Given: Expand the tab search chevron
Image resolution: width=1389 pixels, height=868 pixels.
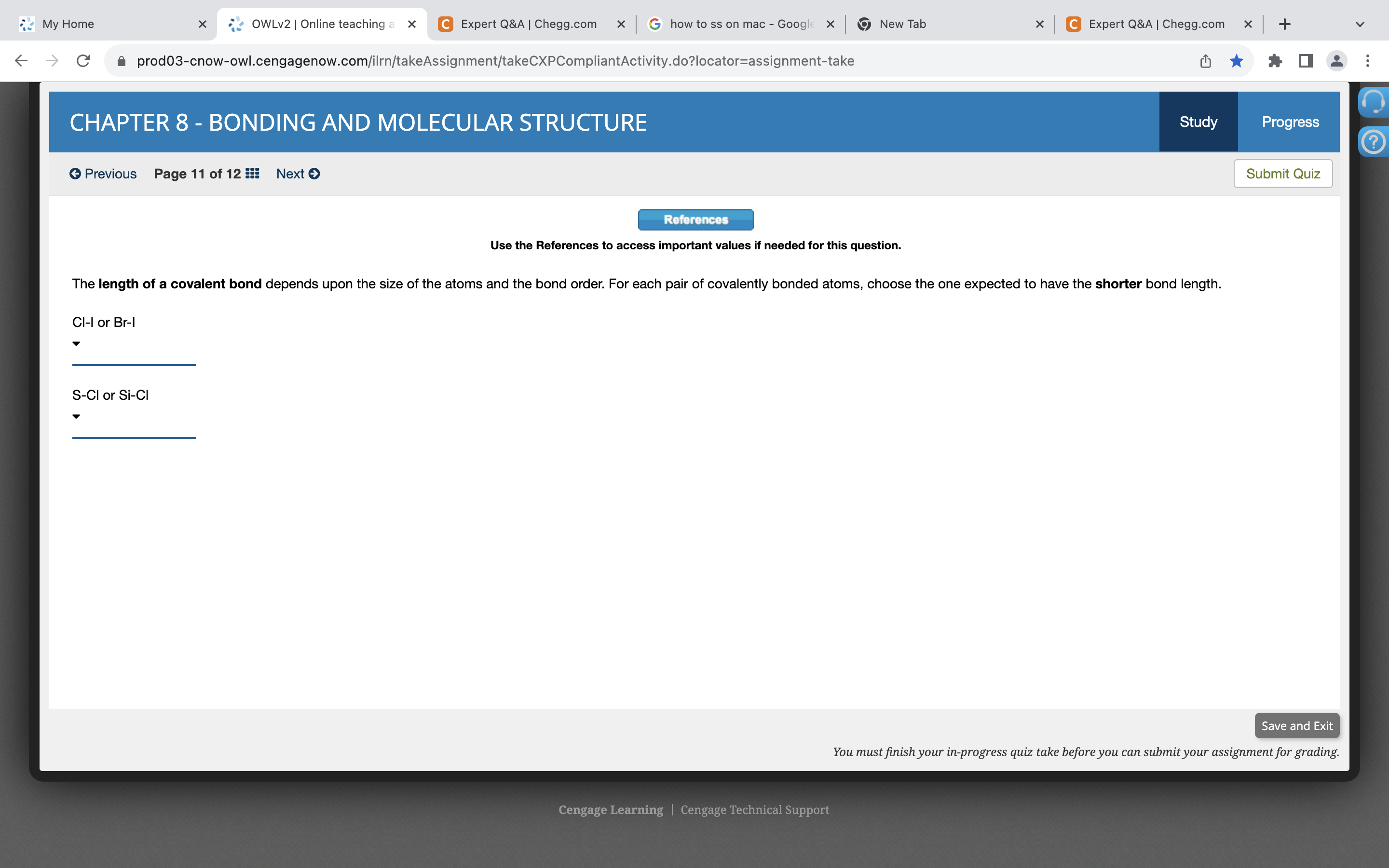Looking at the screenshot, I should point(1359,24).
